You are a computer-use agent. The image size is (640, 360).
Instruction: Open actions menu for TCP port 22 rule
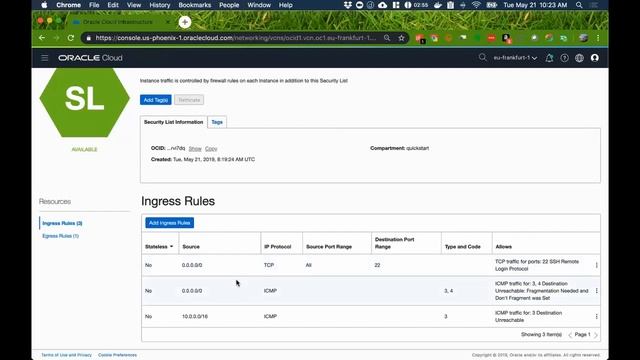[x=596, y=265]
